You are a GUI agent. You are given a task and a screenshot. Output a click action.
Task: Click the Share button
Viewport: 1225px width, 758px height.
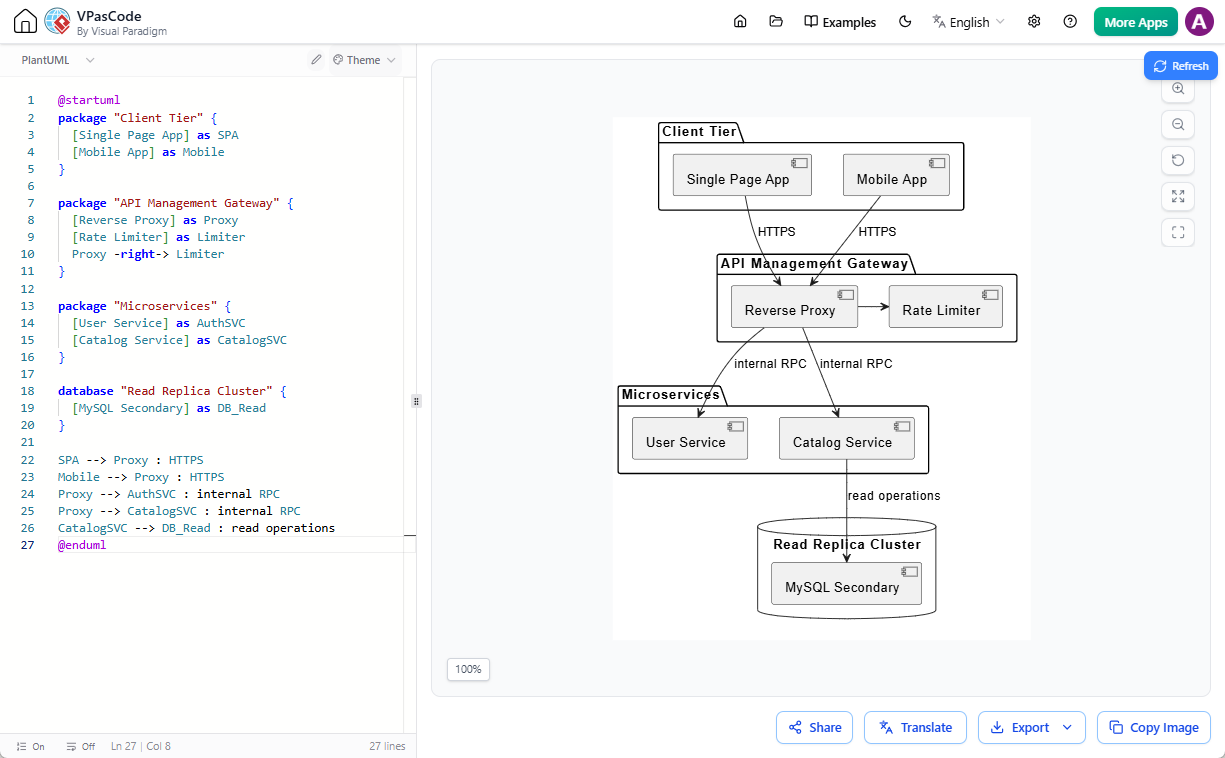click(814, 727)
